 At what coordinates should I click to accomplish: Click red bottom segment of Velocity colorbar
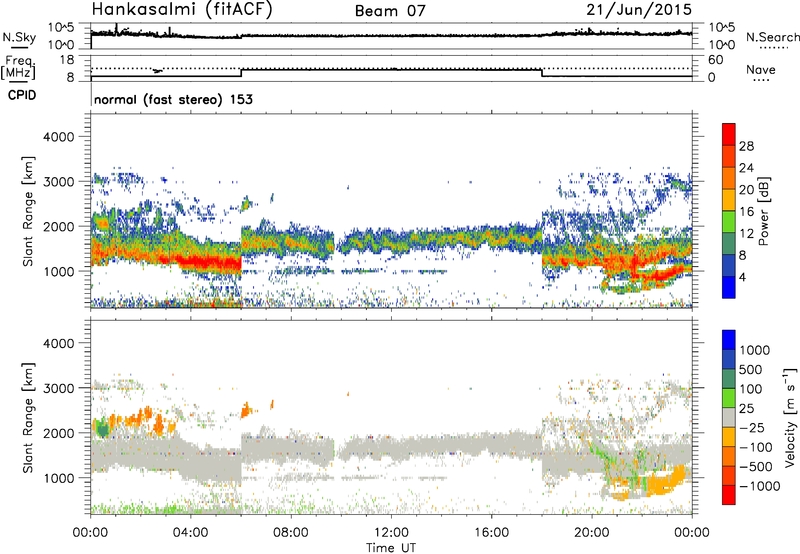(728, 495)
